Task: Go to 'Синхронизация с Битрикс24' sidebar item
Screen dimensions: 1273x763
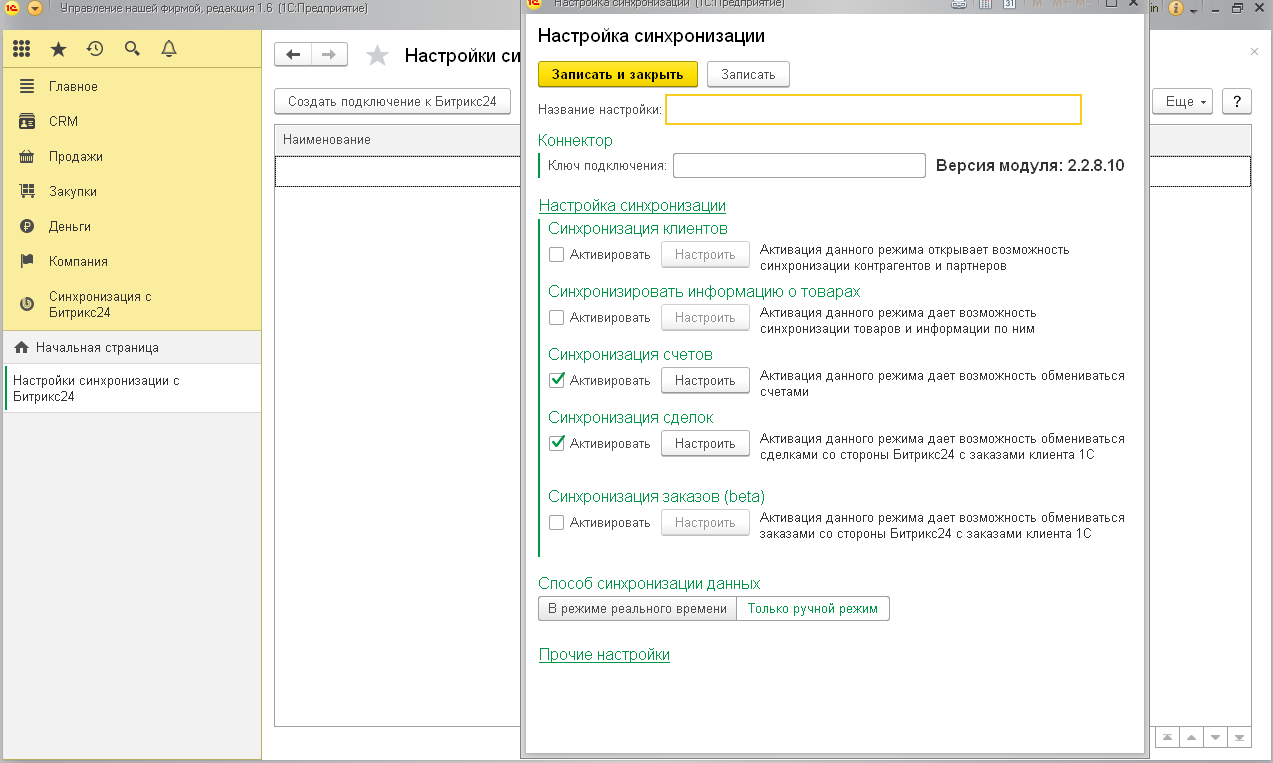Action: click(100, 304)
